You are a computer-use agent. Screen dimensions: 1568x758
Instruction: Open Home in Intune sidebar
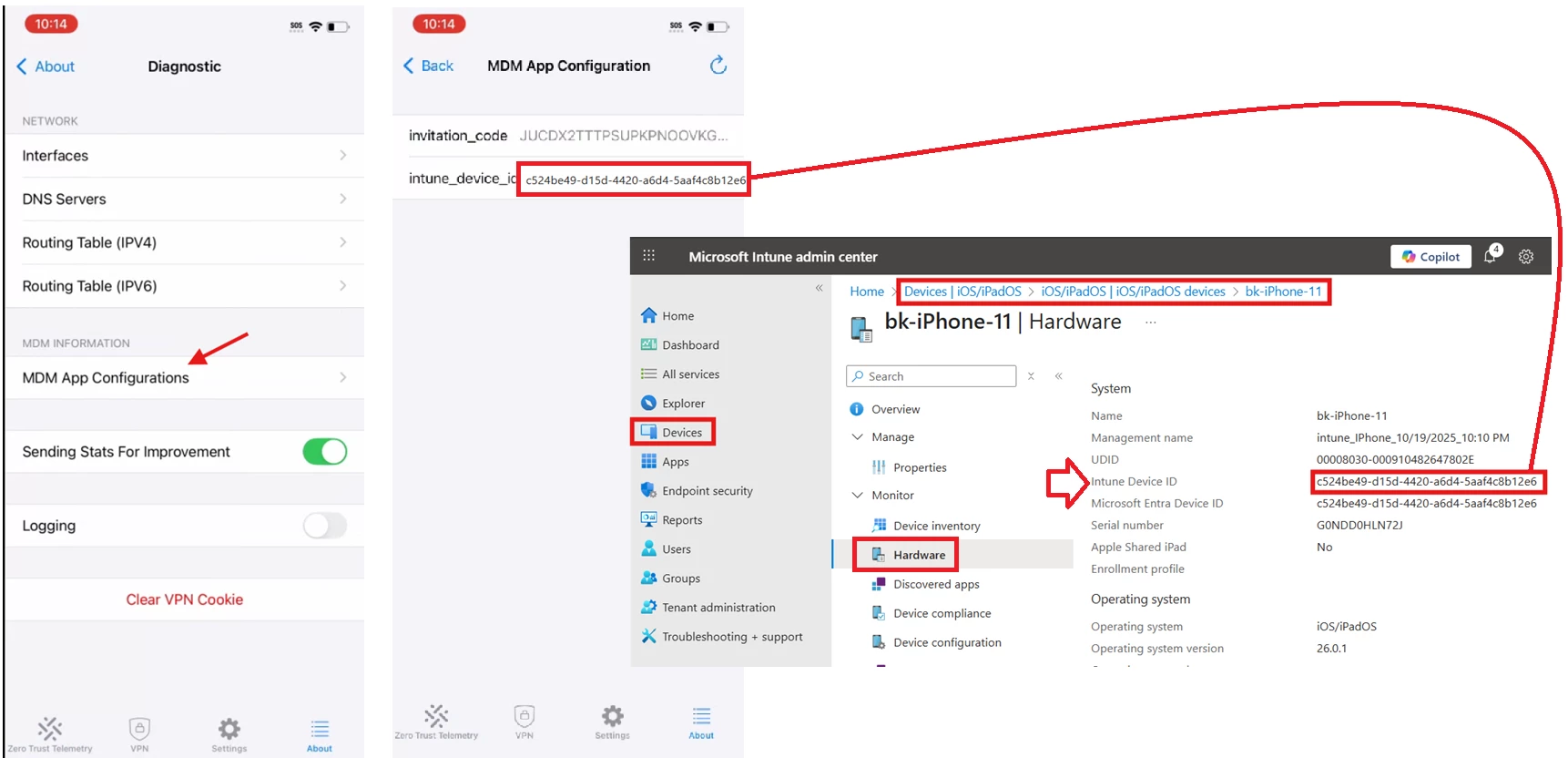[667, 316]
